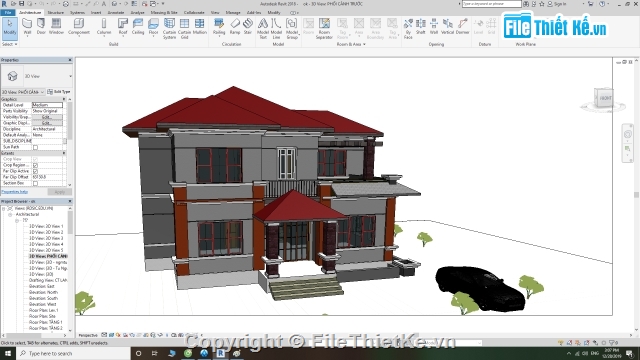Collapse the Graphics properties group
Image resolution: width=640 pixels, height=360 pixels.
[x=64, y=99]
